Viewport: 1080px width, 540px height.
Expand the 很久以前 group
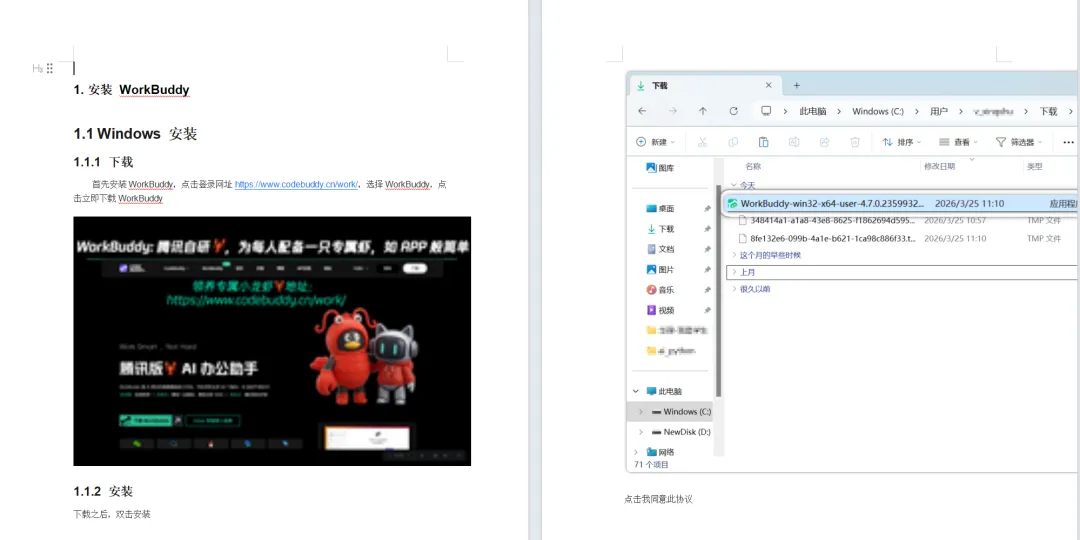tap(734, 289)
